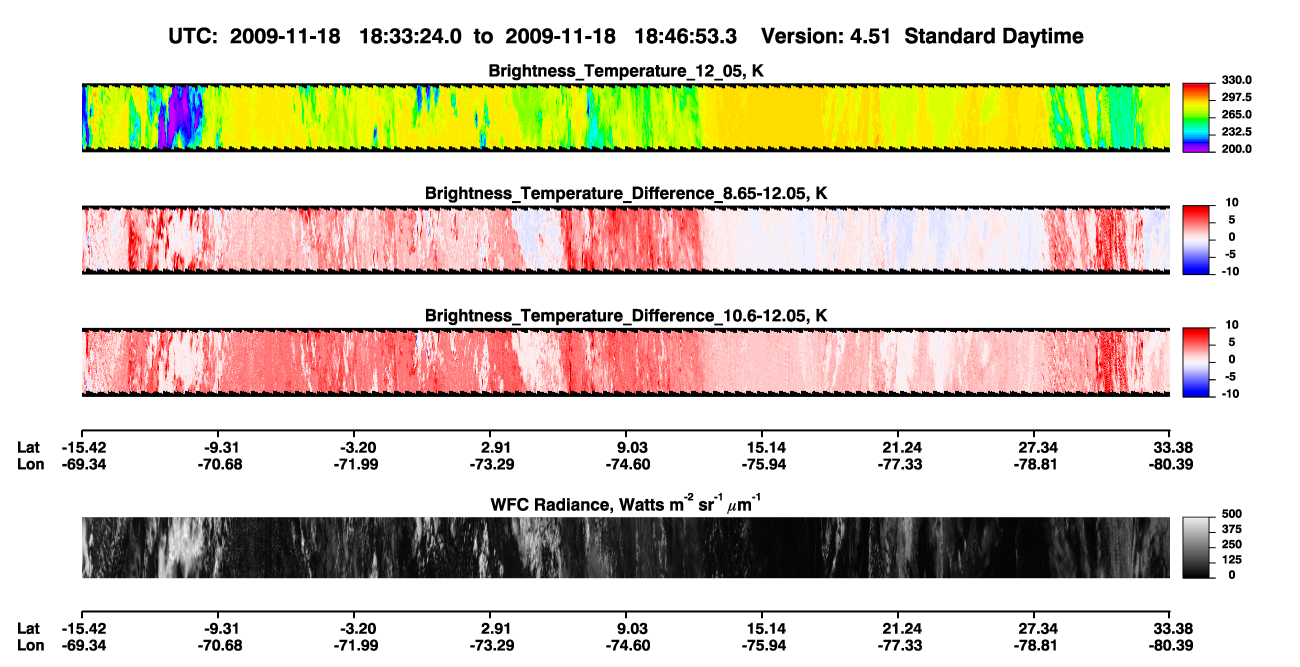Select the Brightness_Temperature_Difference_8.65-12.05, K title

click(x=626, y=193)
